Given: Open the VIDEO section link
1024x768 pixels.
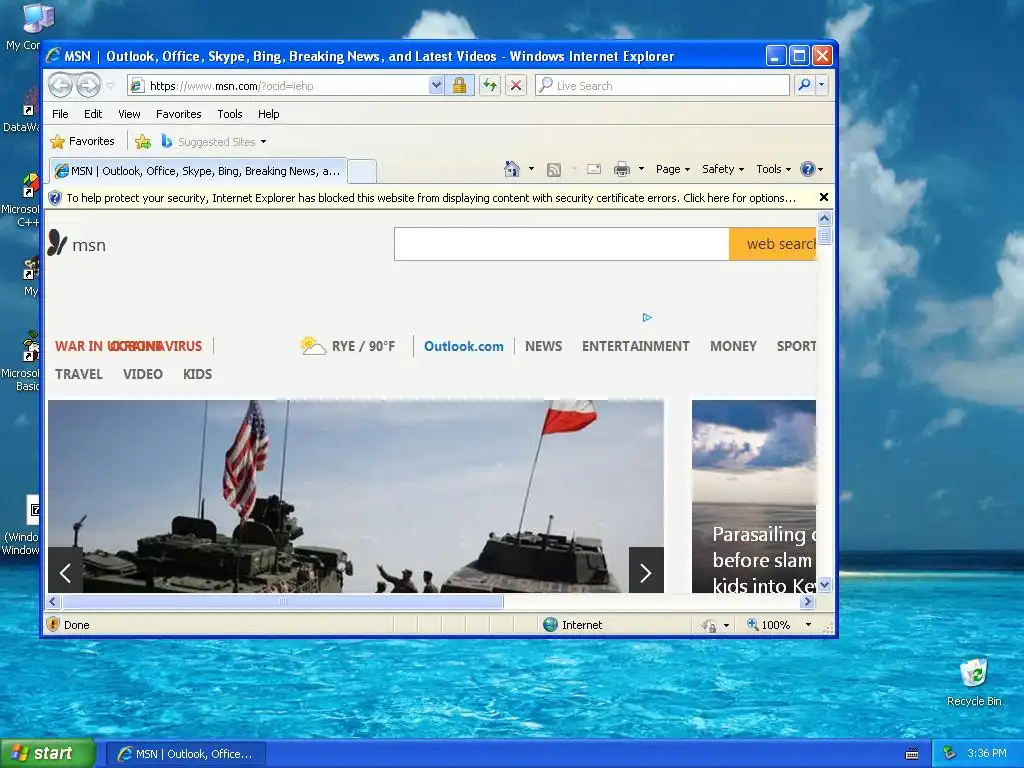Looking at the screenshot, I should pos(142,374).
